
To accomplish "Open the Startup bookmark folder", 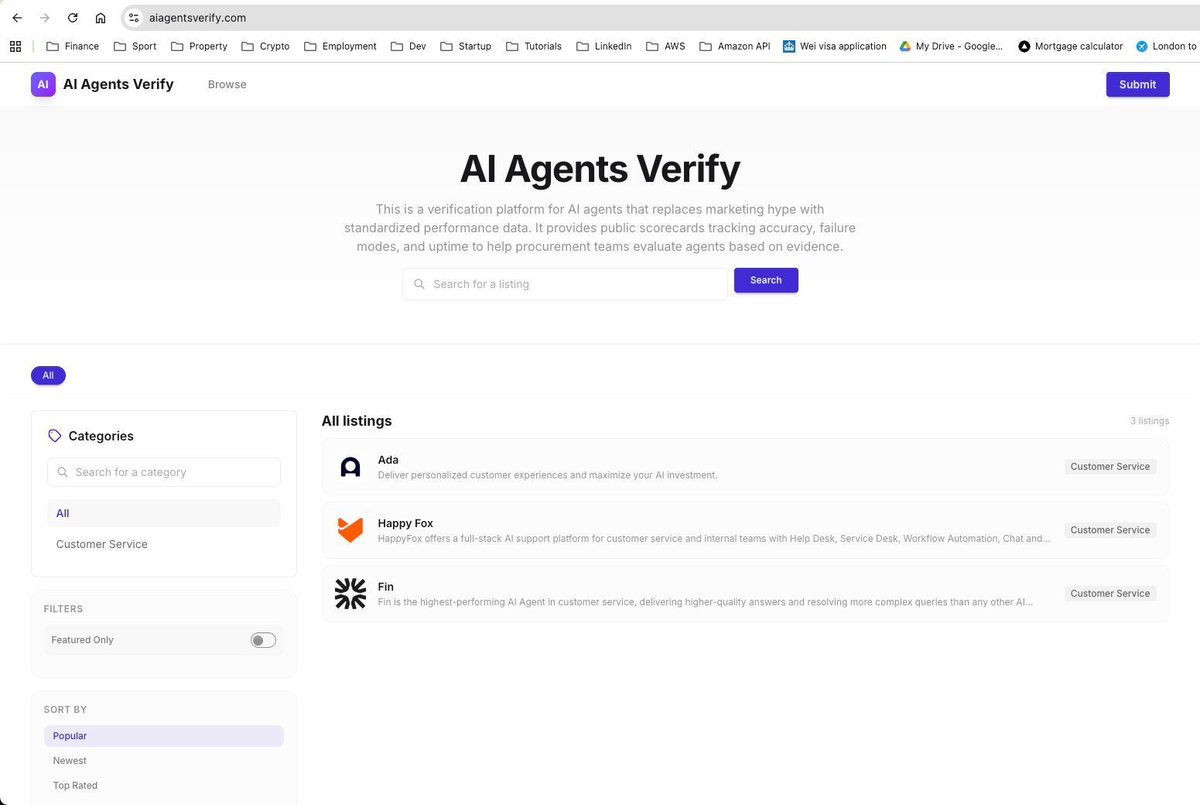I will point(466,46).
